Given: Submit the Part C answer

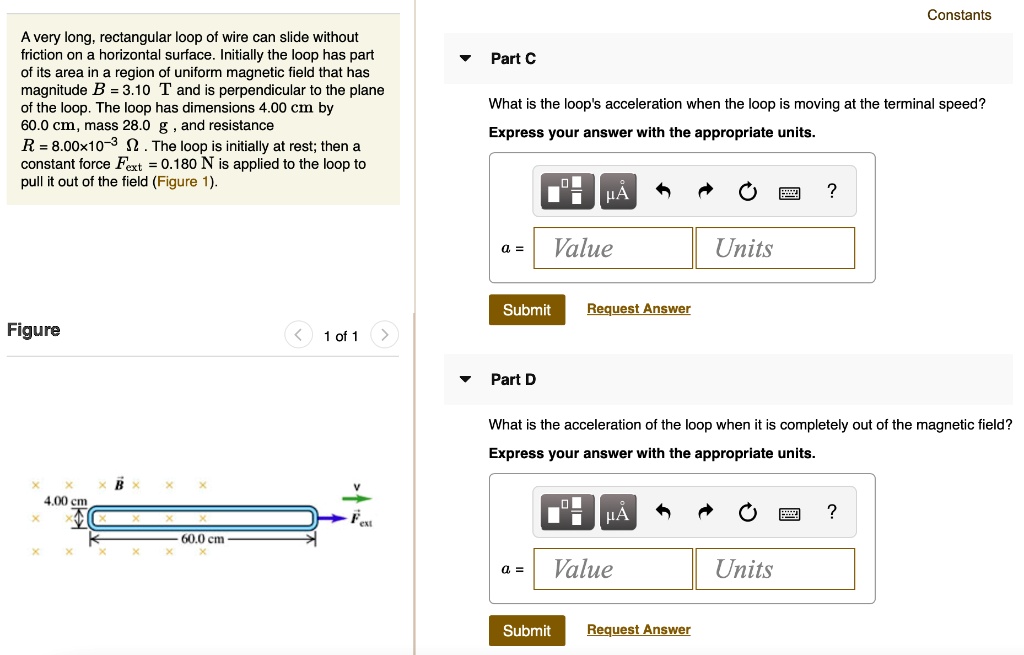Looking at the screenshot, I should click(x=526, y=310).
